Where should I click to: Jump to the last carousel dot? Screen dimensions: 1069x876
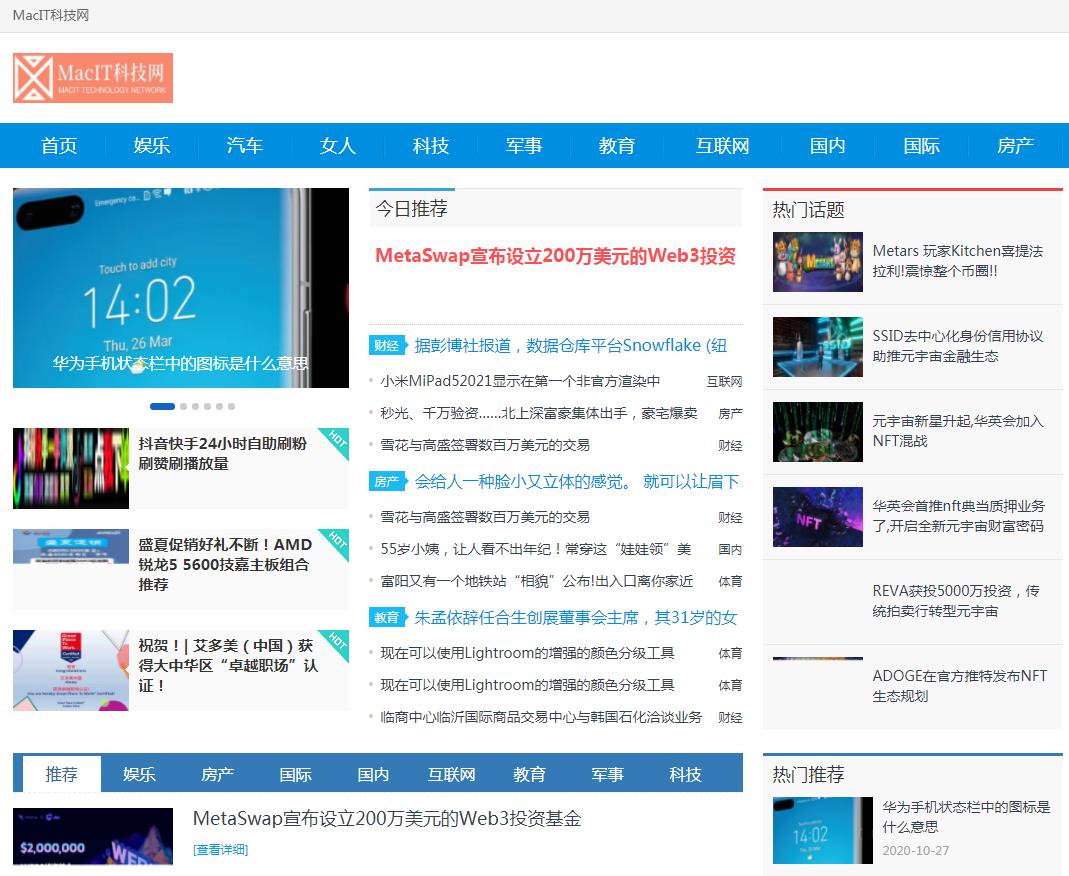click(x=232, y=406)
